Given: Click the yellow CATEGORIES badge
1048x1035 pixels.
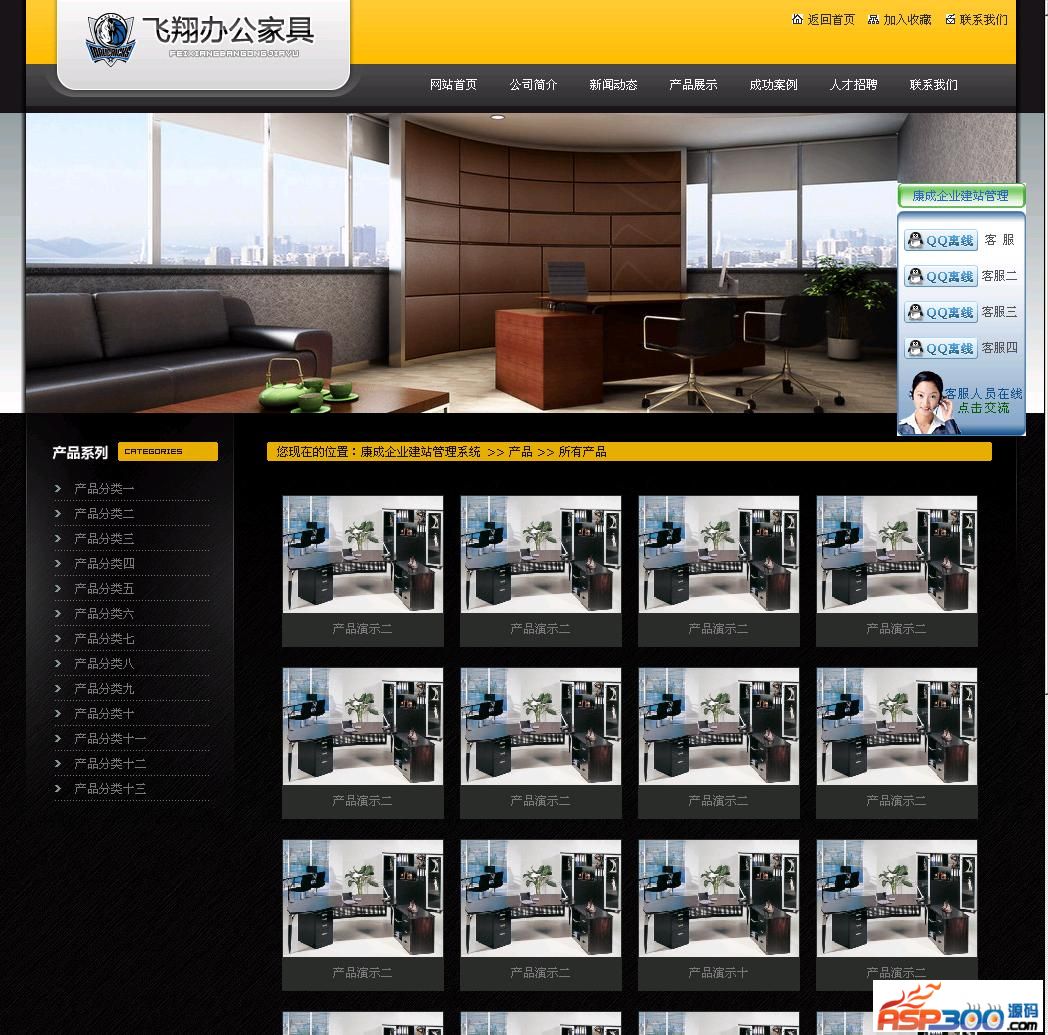Looking at the screenshot, I should 168,452.
